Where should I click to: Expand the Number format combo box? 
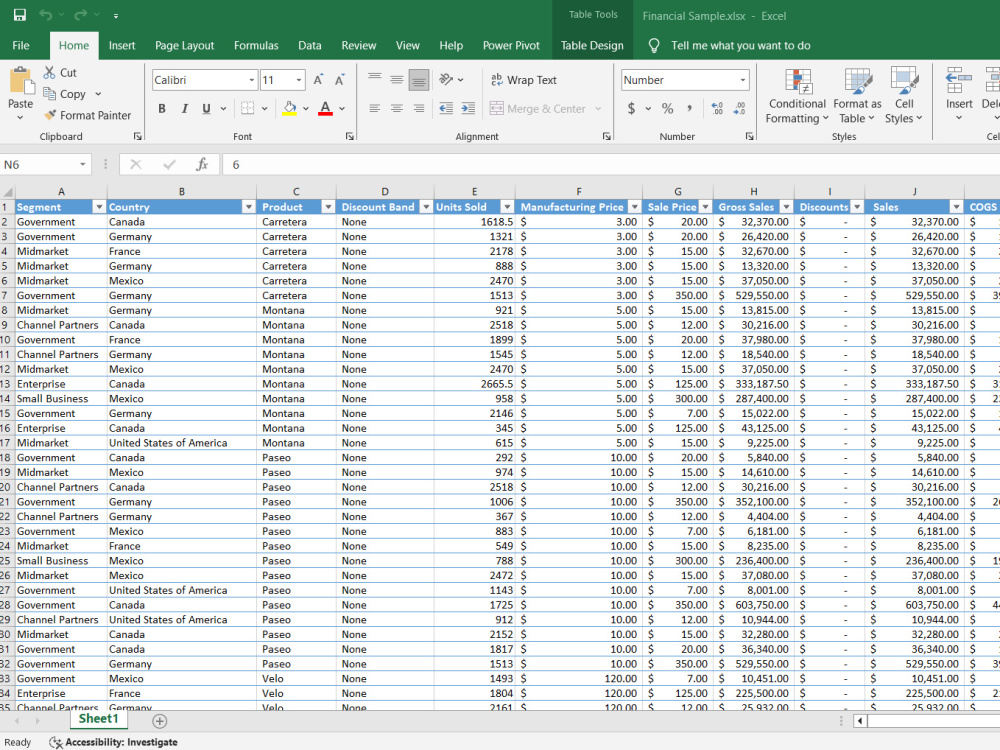click(742, 80)
